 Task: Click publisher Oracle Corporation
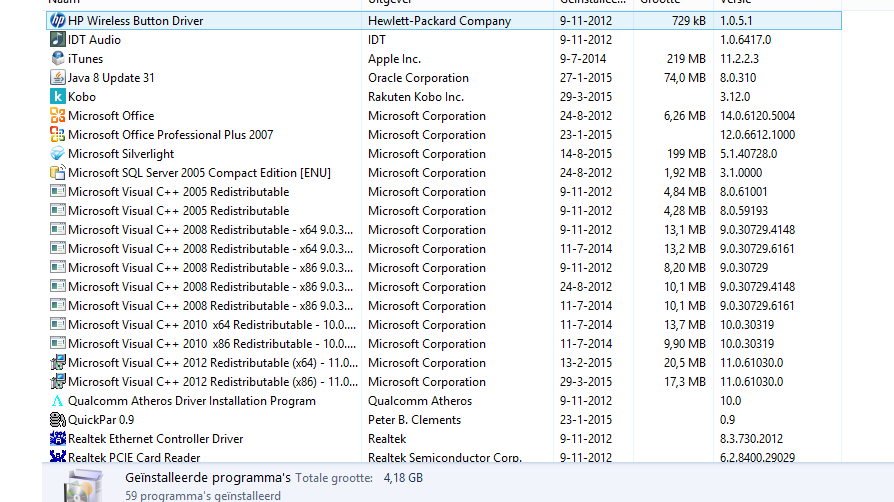(418, 78)
